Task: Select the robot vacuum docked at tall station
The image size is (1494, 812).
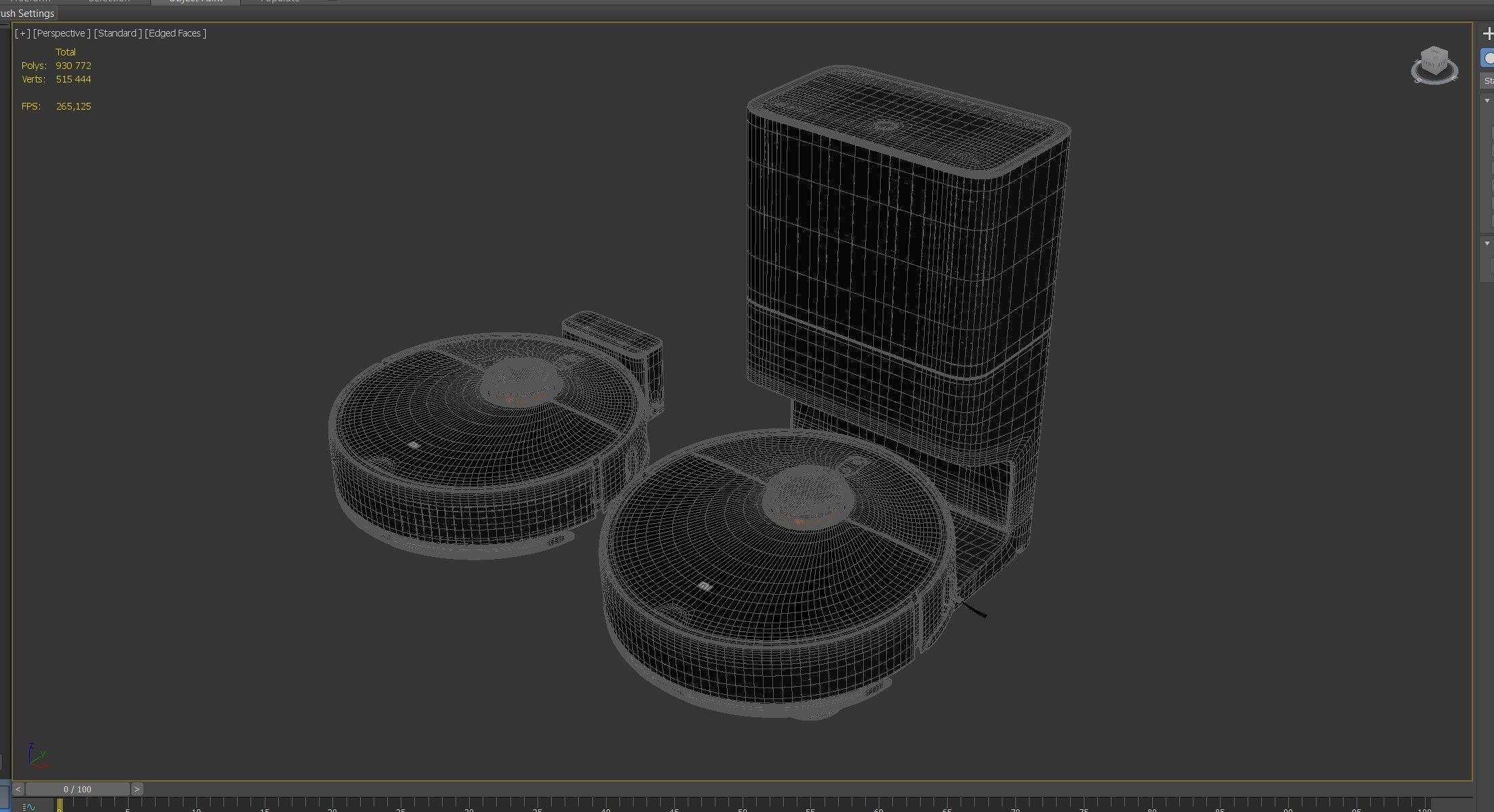Action: click(x=778, y=575)
